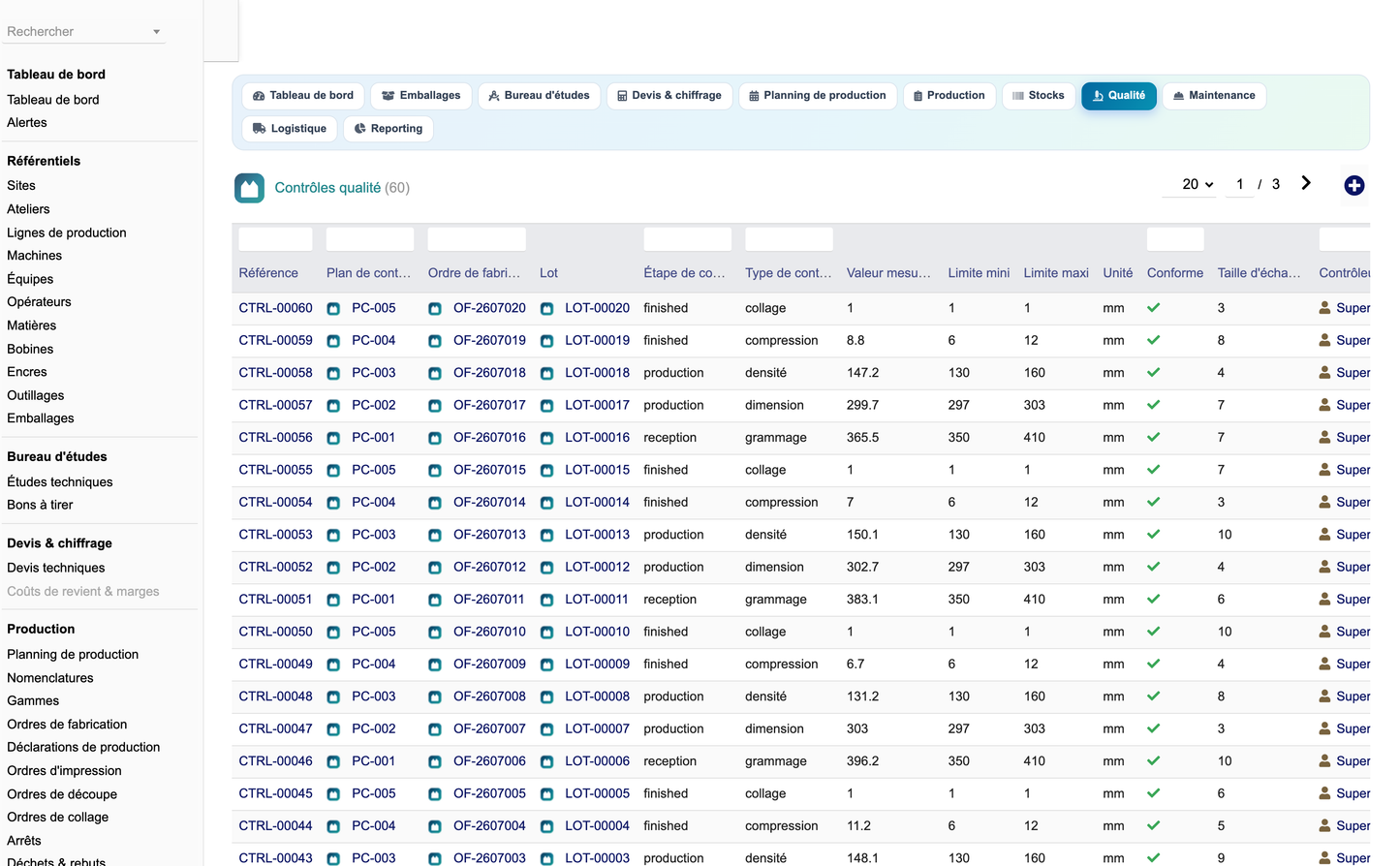Open Machines in the Référentiels sidebar
This screenshot has height=866, width=1400.
[34, 256]
